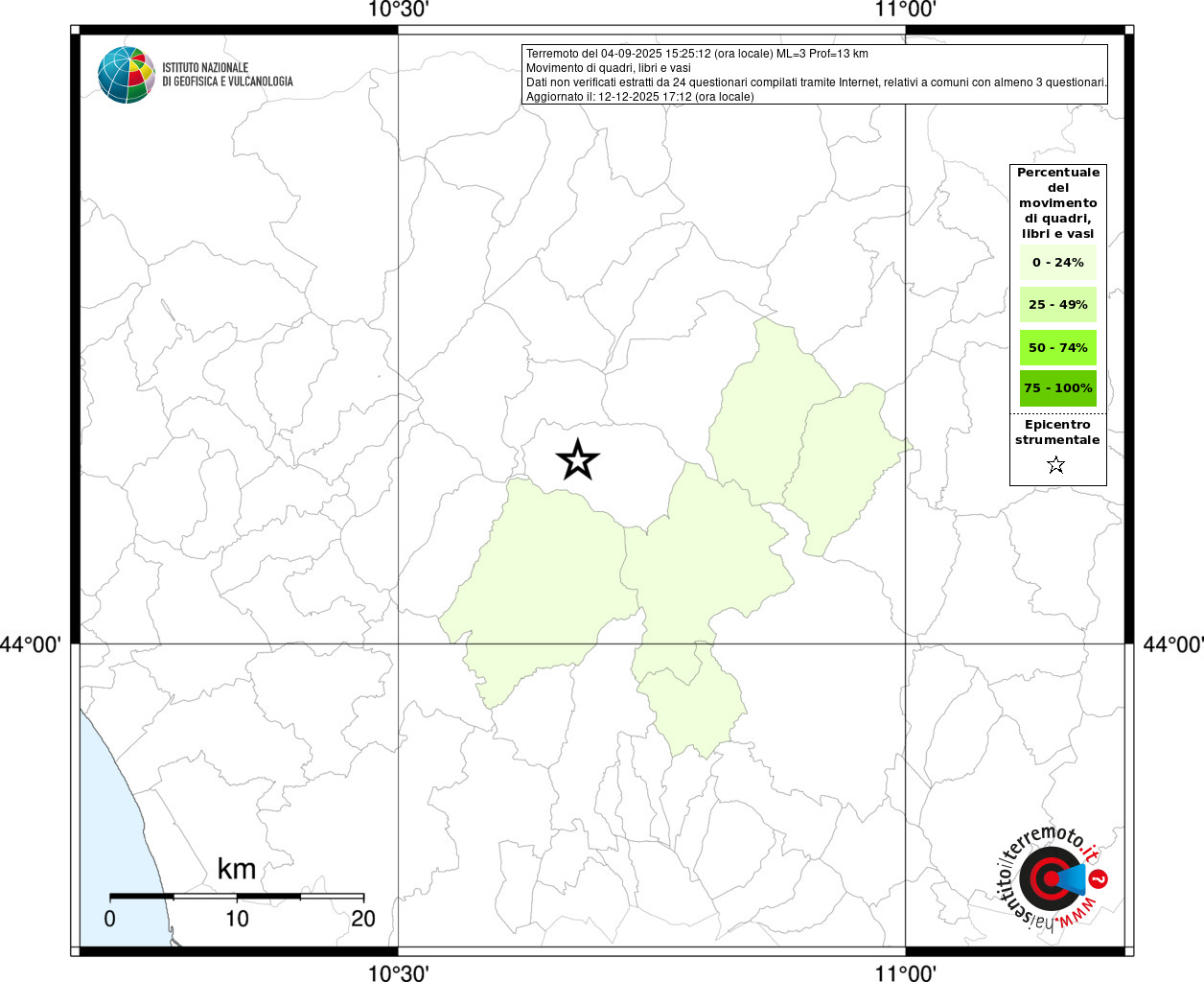
Task: Click the 'Dati non verificati' info line
Action: [x=817, y=82]
